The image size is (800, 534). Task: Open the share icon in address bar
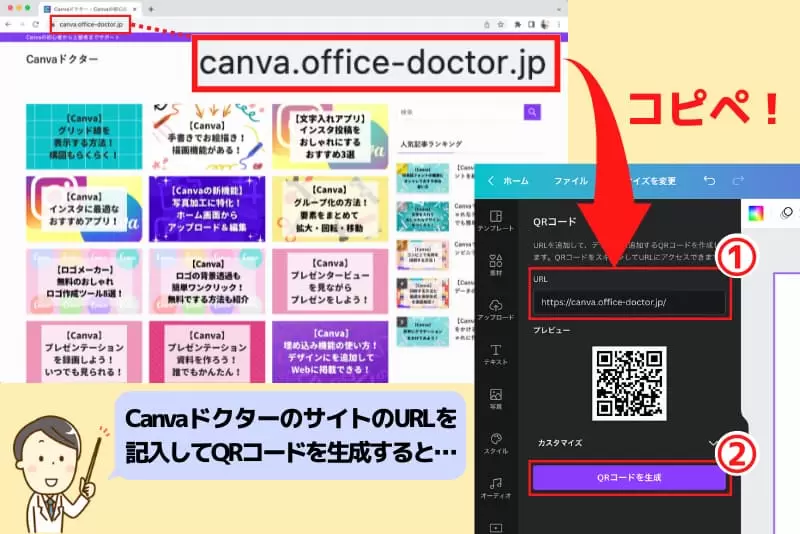[x=487, y=24]
